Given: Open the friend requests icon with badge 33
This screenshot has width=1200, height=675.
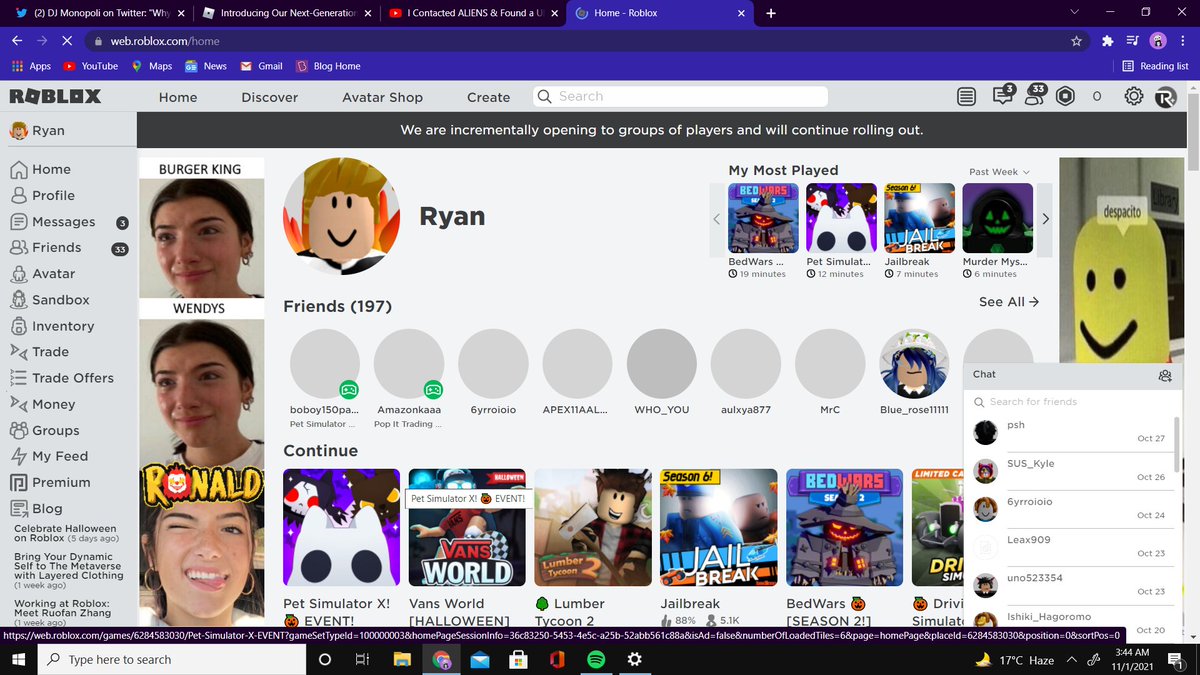Looking at the screenshot, I should (1033, 96).
